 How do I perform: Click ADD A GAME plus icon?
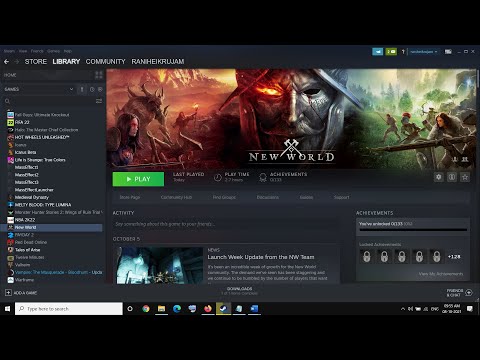(8, 293)
